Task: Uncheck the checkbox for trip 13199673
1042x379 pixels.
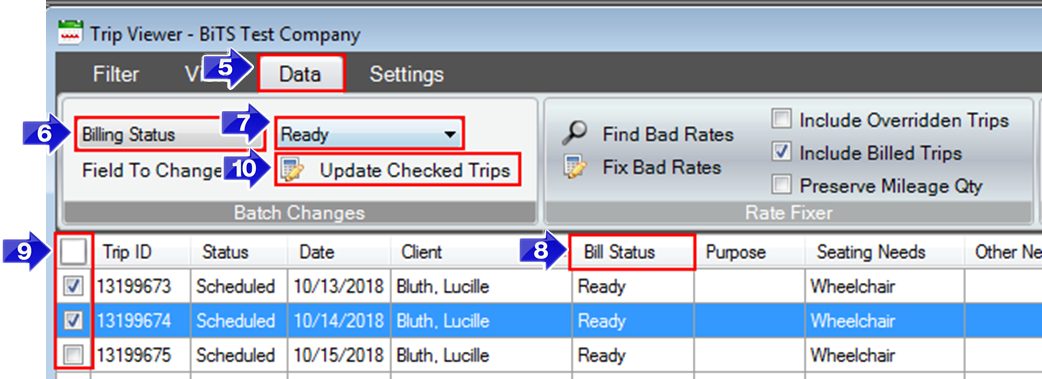Action: 72,287
